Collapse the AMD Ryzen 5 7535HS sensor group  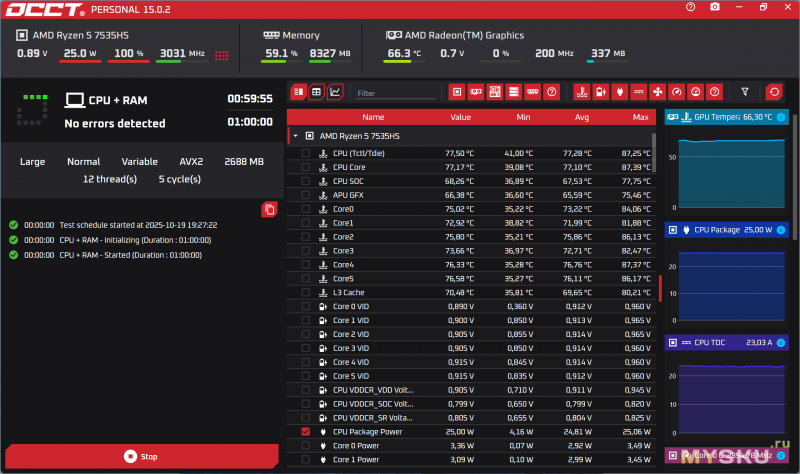click(295, 134)
